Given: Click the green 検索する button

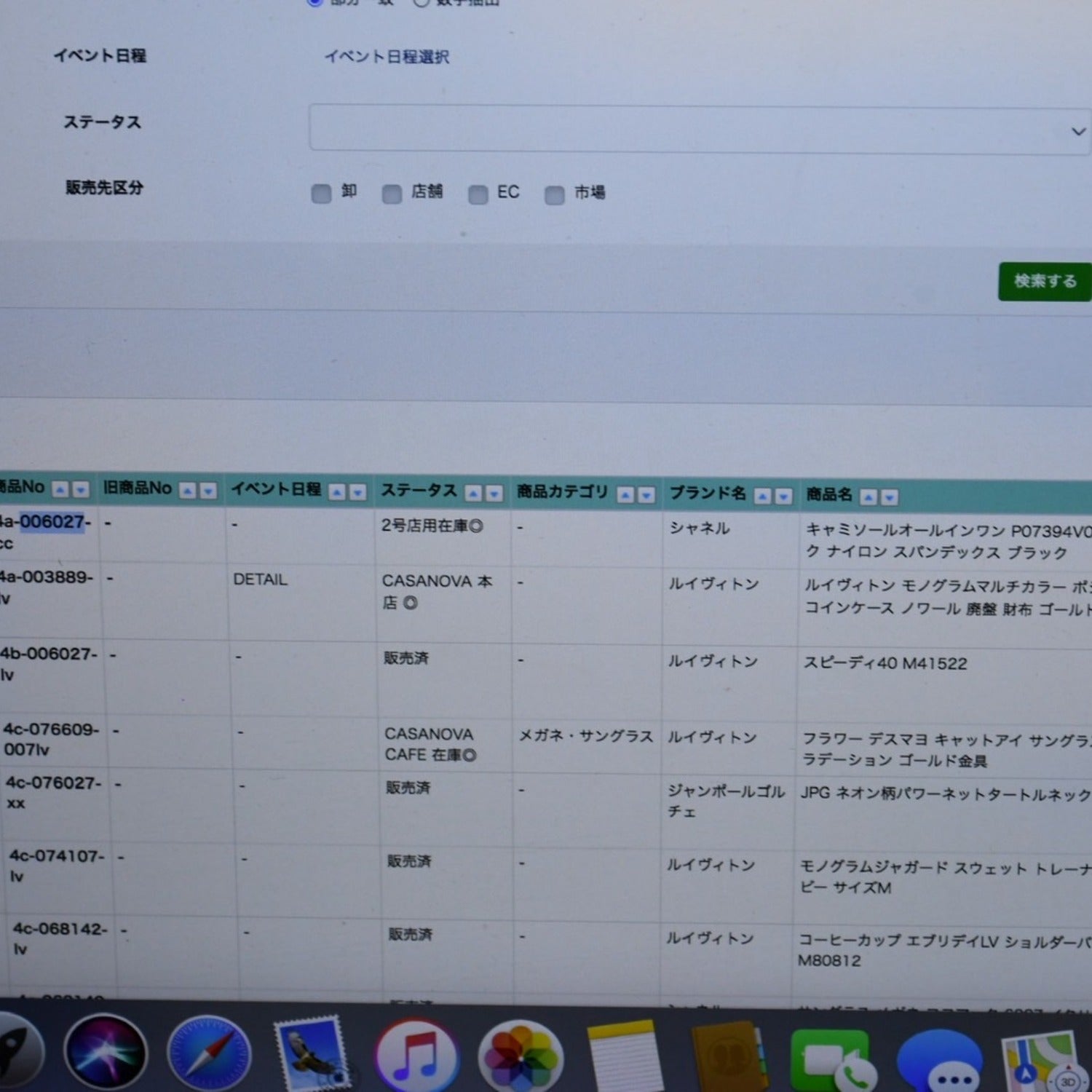Looking at the screenshot, I should pyautogui.click(x=1045, y=282).
